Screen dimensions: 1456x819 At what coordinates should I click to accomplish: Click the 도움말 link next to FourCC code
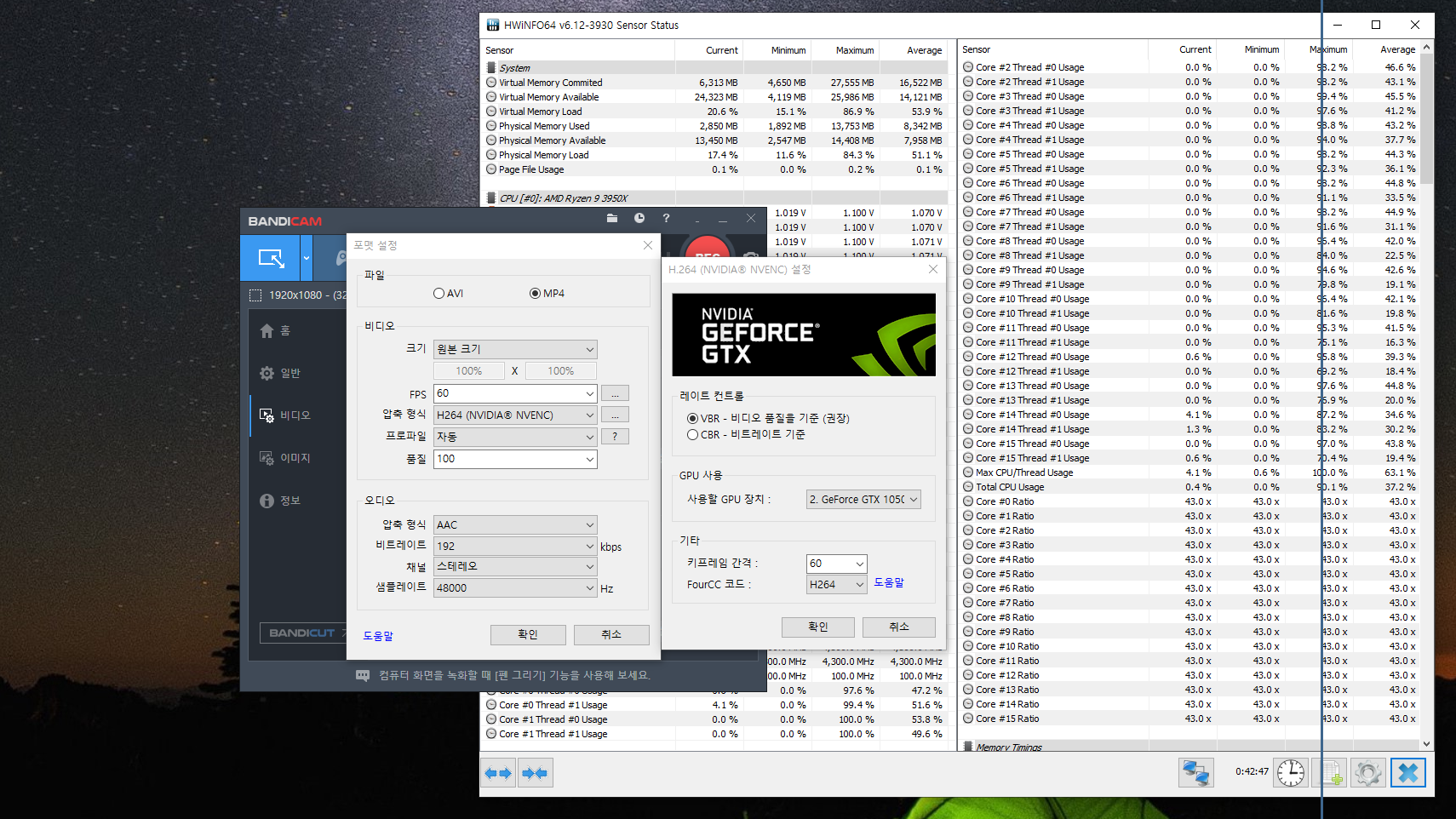point(889,582)
